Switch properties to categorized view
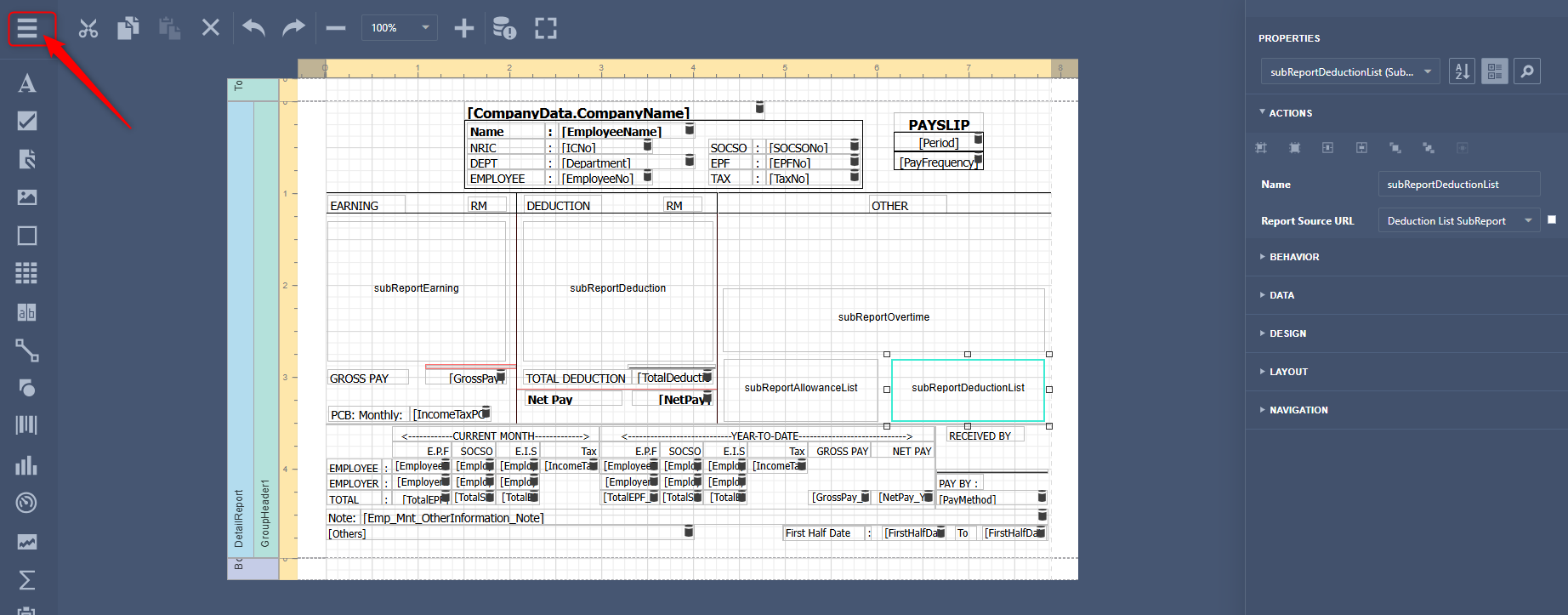 click(1495, 71)
